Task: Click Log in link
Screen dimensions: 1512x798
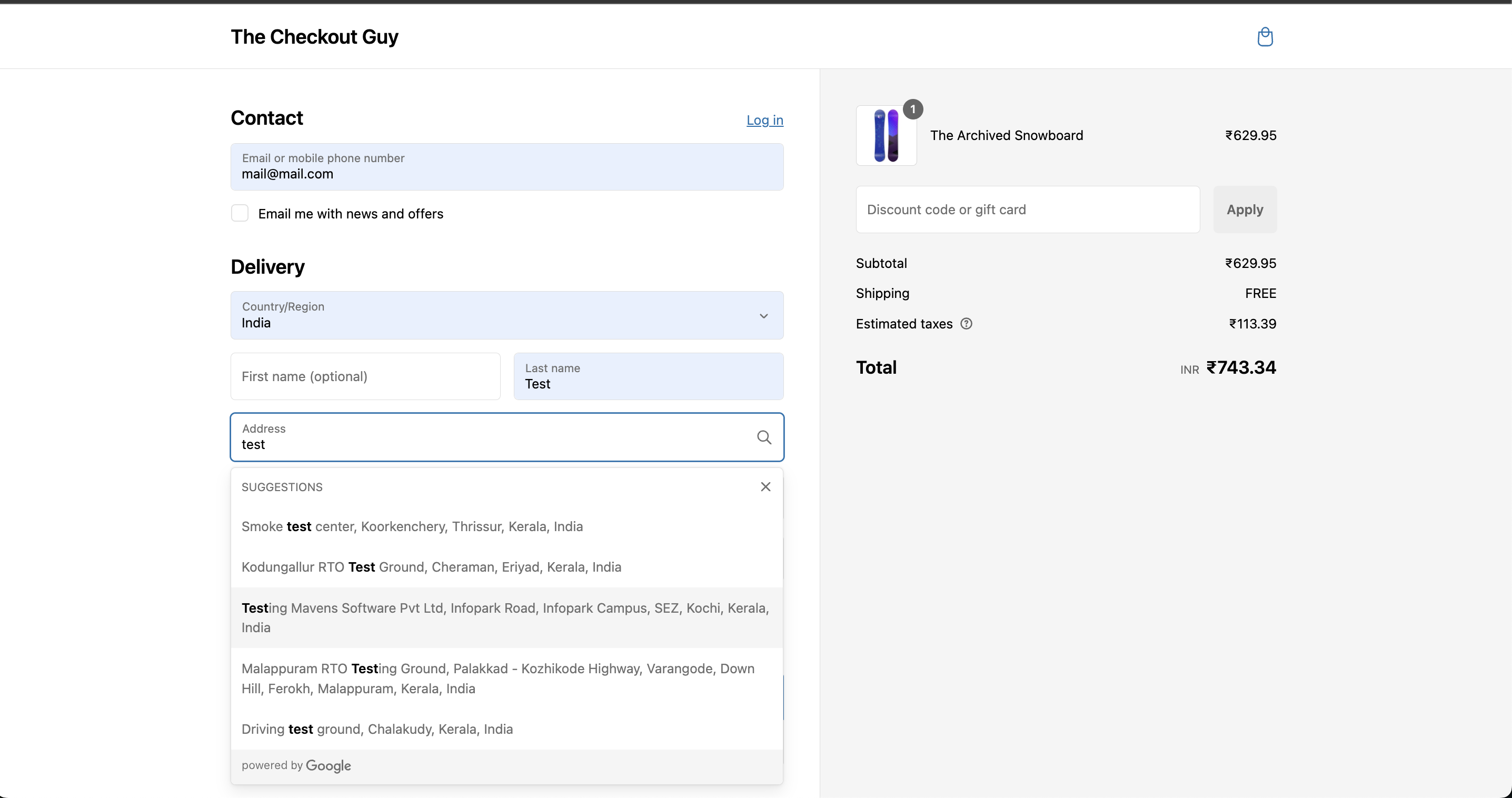Action: [x=764, y=120]
